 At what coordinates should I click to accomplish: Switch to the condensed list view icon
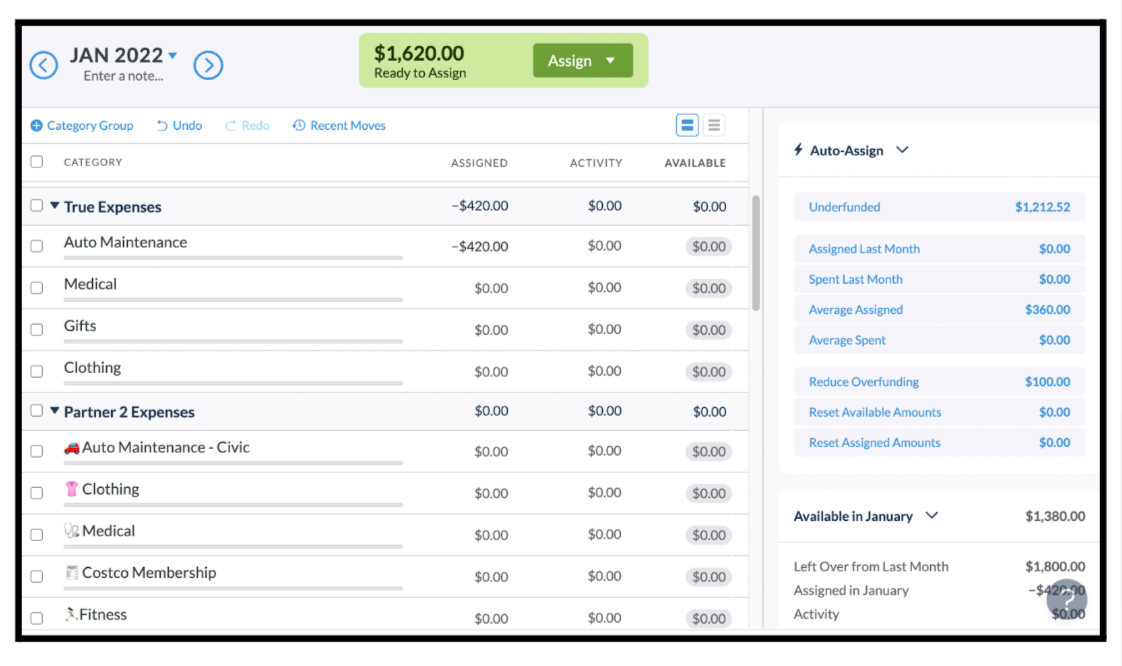(x=715, y=124)
